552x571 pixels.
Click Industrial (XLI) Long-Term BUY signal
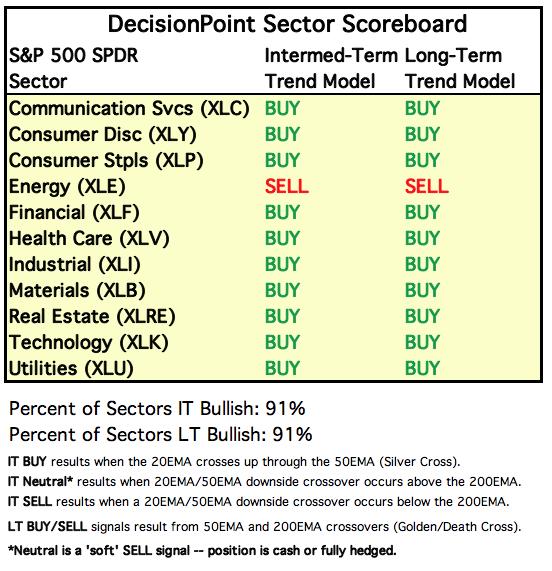422,264
